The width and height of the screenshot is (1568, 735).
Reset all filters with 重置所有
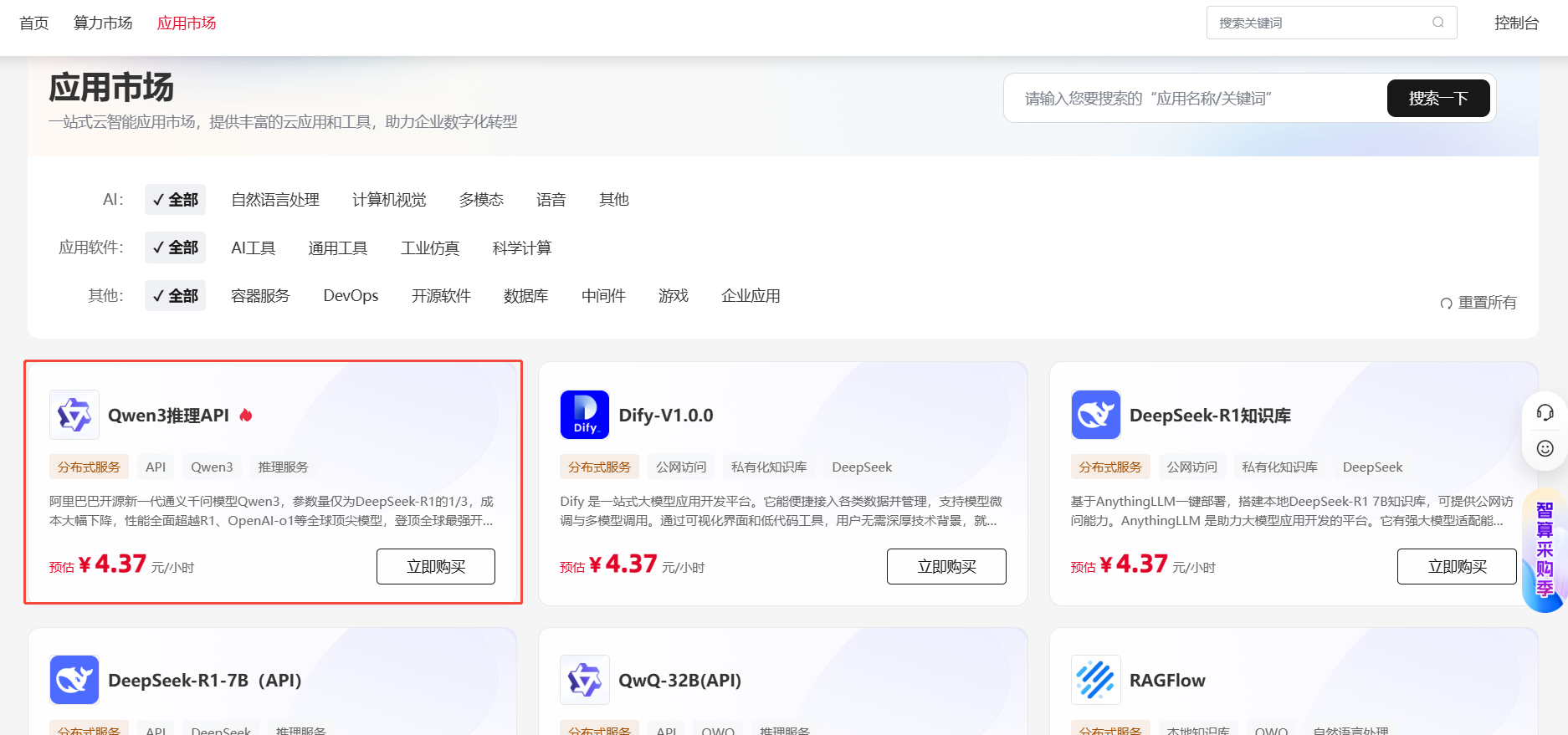[x=1478, y=303]
